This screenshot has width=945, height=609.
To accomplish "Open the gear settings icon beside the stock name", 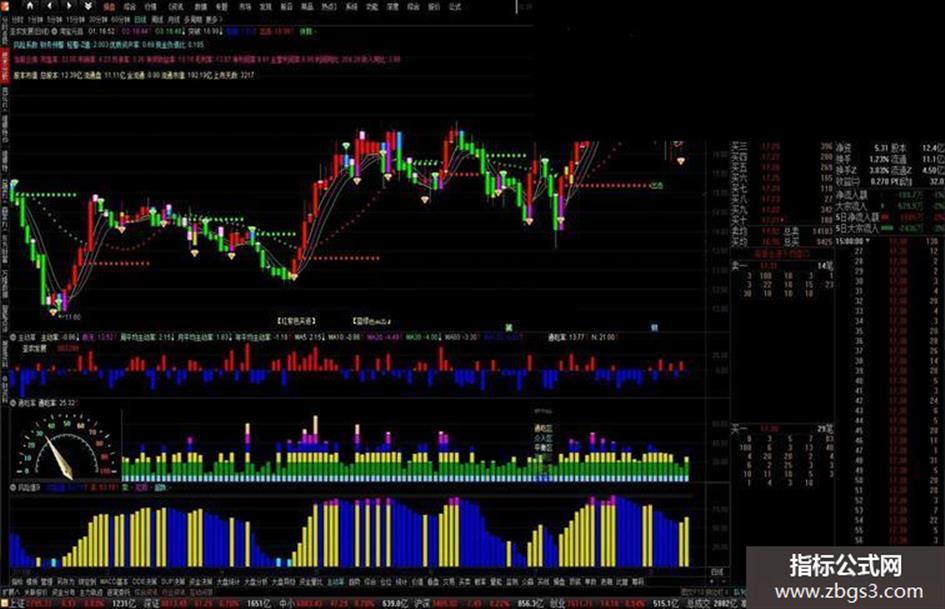I will pos(54,31).
